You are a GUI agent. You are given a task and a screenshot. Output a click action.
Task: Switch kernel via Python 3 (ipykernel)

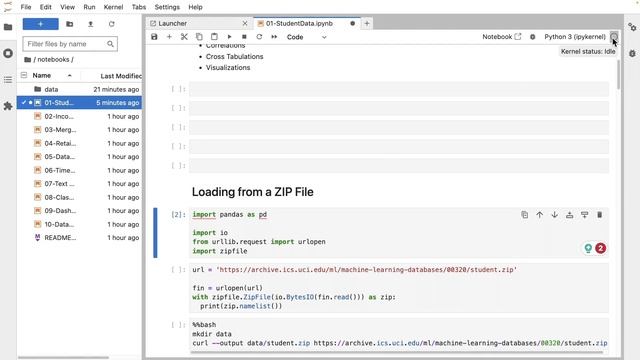(x=575, y=37)
